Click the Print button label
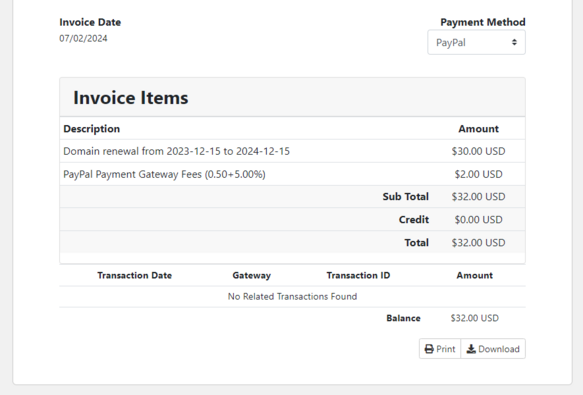This screenshot has width=583, height=395. tap(445, 349)
